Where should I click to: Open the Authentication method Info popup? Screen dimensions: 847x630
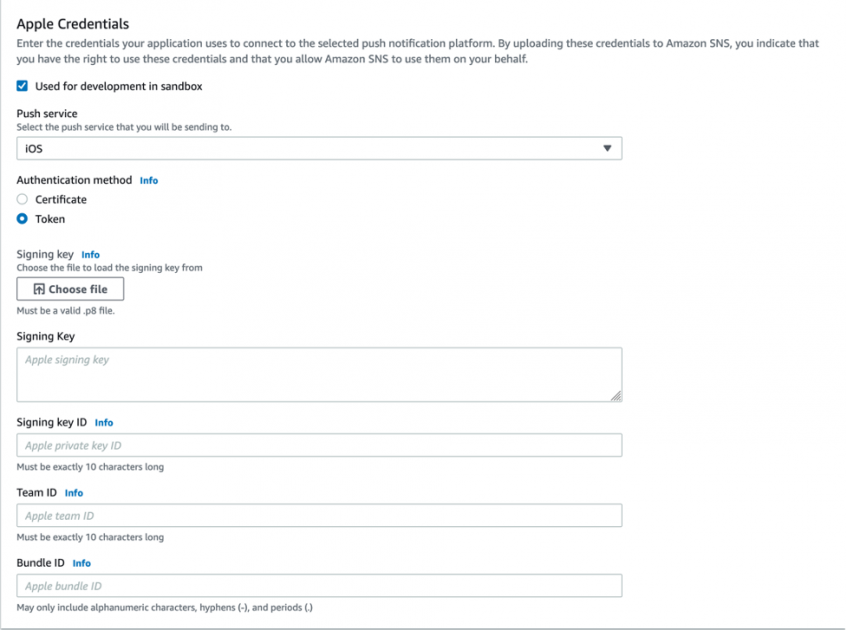click(148, 180)
